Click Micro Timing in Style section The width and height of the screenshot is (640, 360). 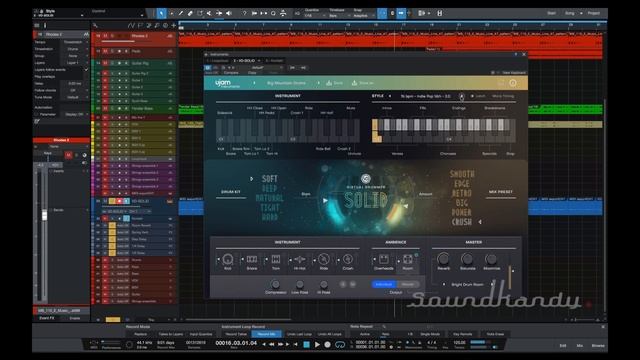click(503, 96)
